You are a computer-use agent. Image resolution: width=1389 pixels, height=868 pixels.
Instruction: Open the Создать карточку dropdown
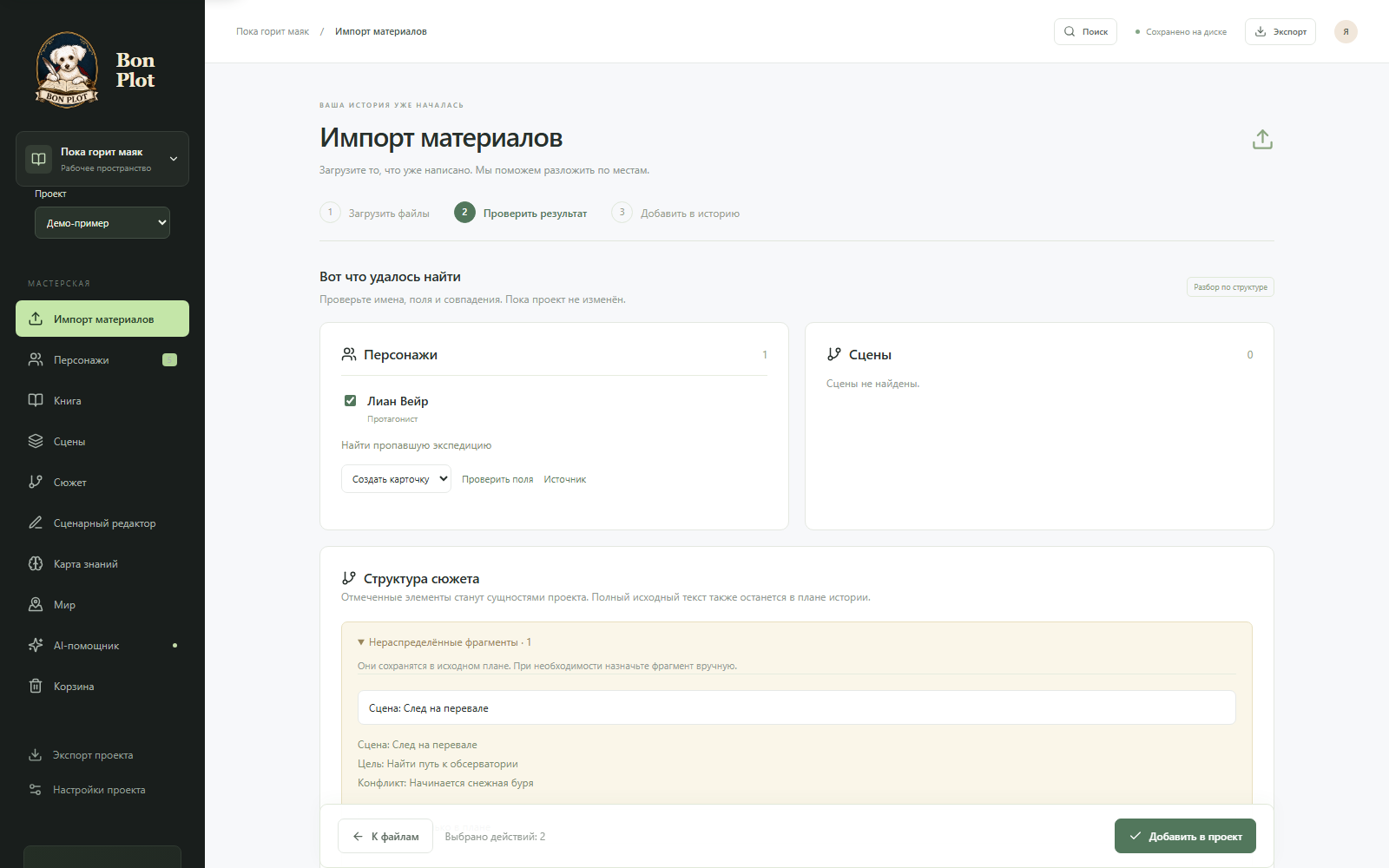pyautogui.click(x=396, y=479)
